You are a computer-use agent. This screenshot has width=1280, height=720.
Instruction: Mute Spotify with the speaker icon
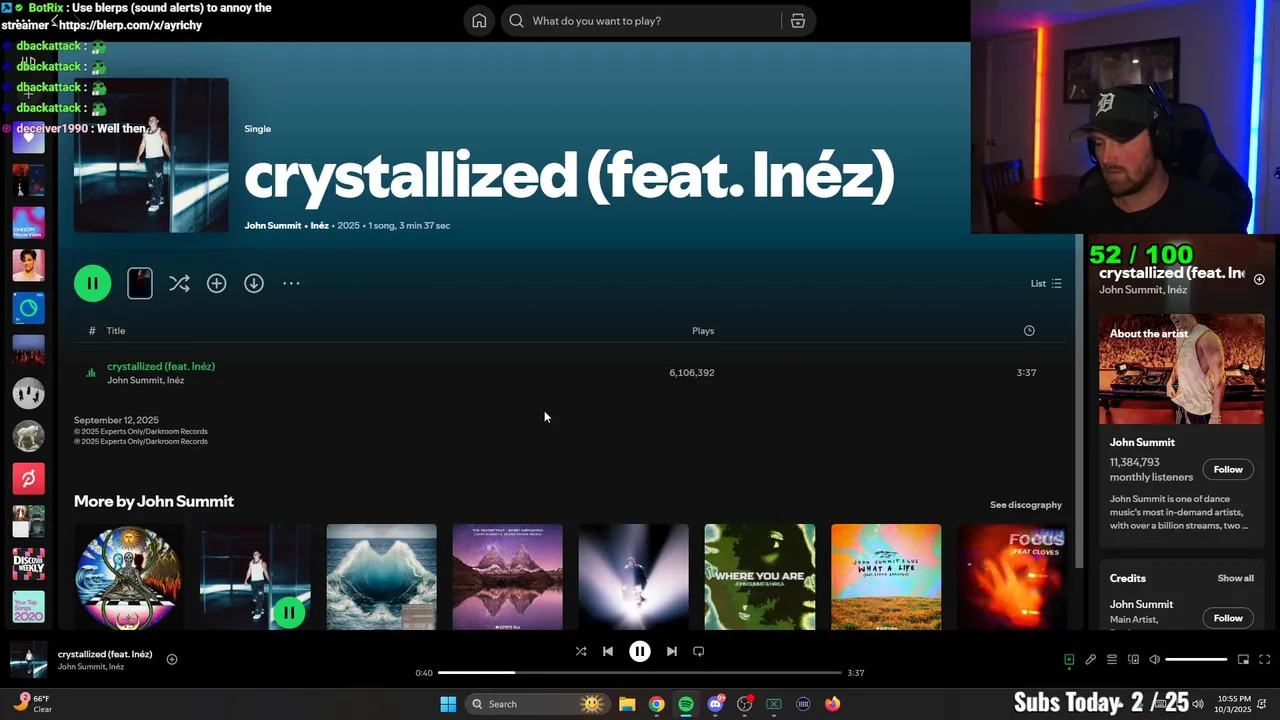(1155, 660)
